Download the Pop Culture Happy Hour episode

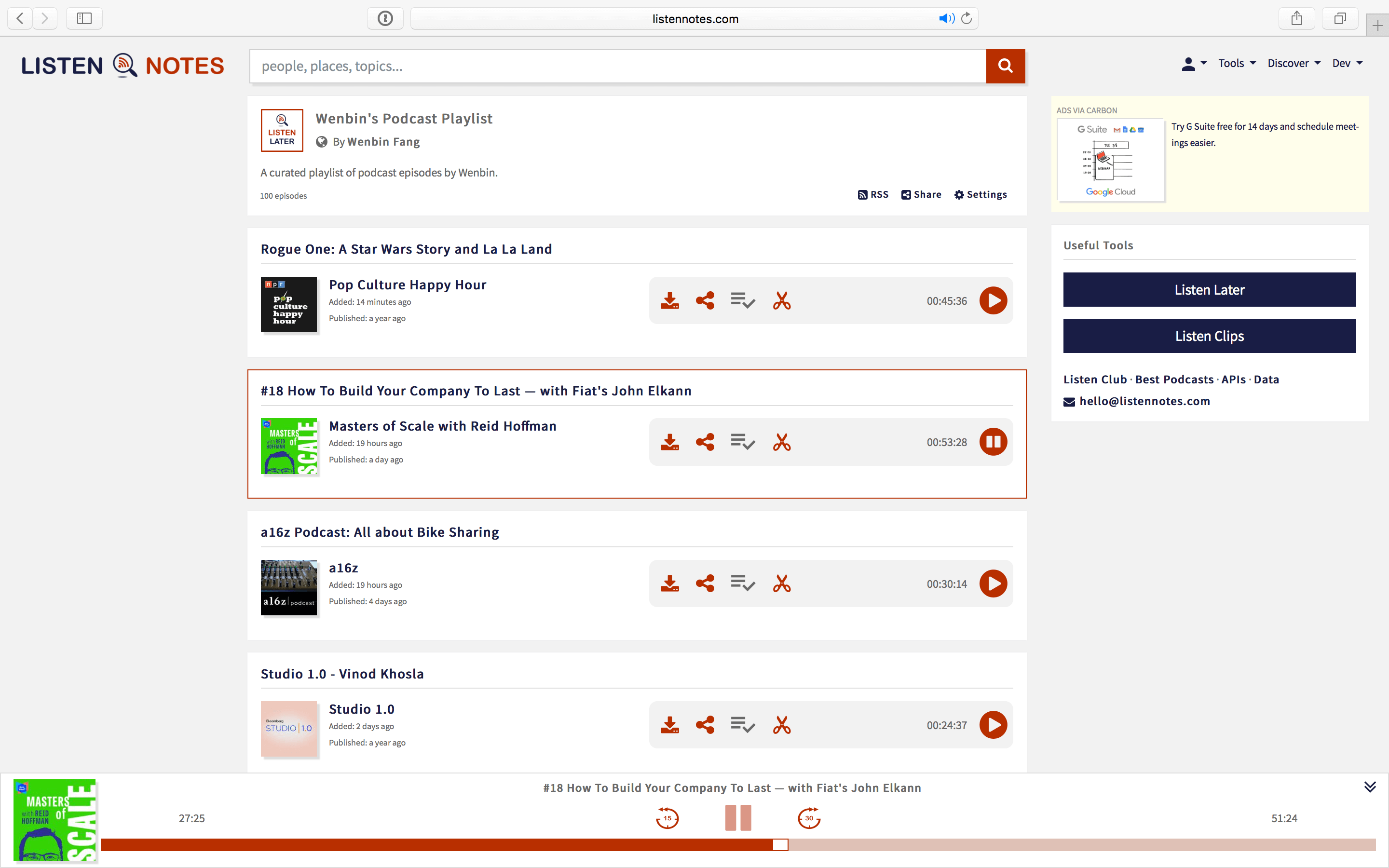[669, 301]
